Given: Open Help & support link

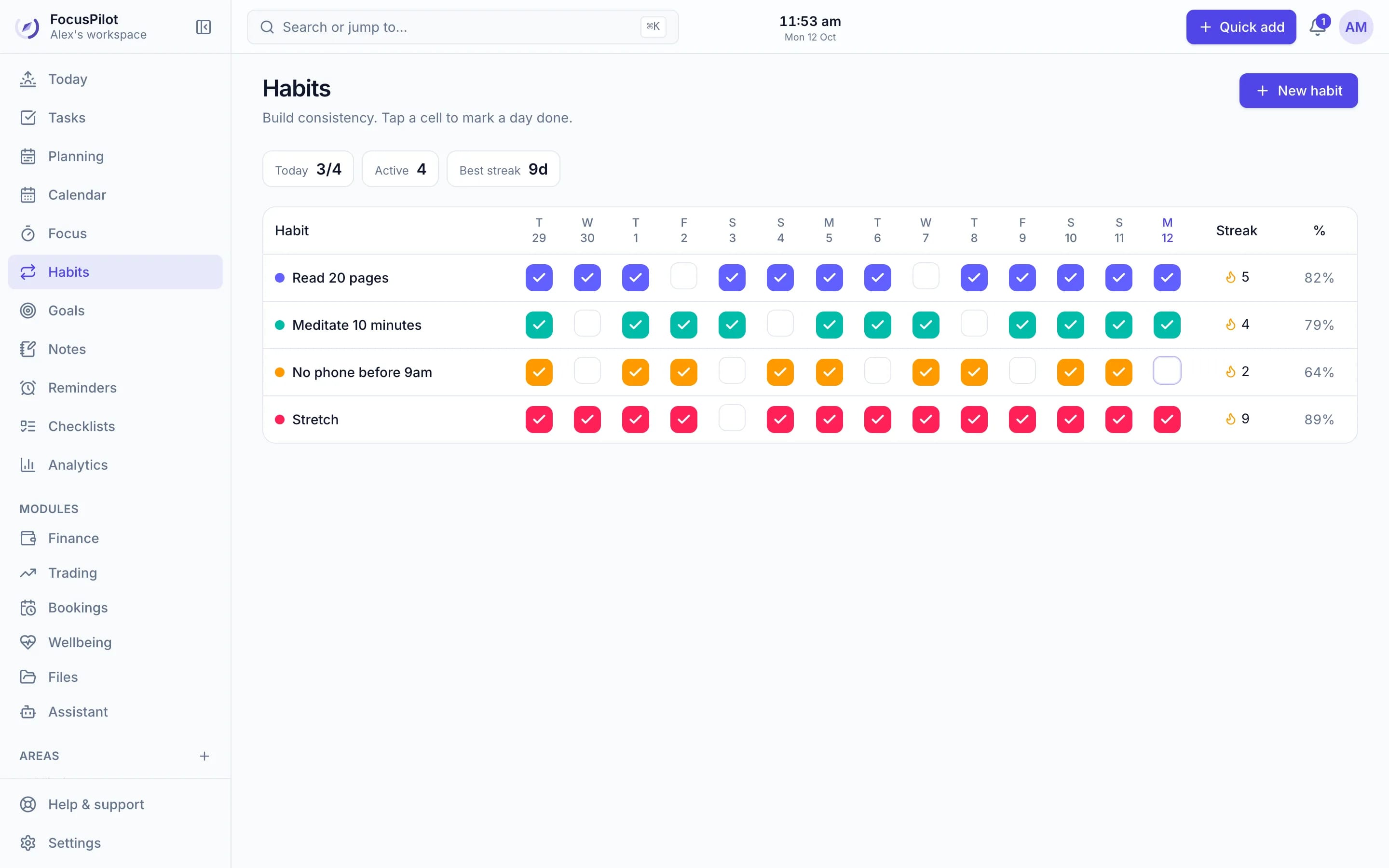Looking at the screenshot, I should click(x=115, y=804).
